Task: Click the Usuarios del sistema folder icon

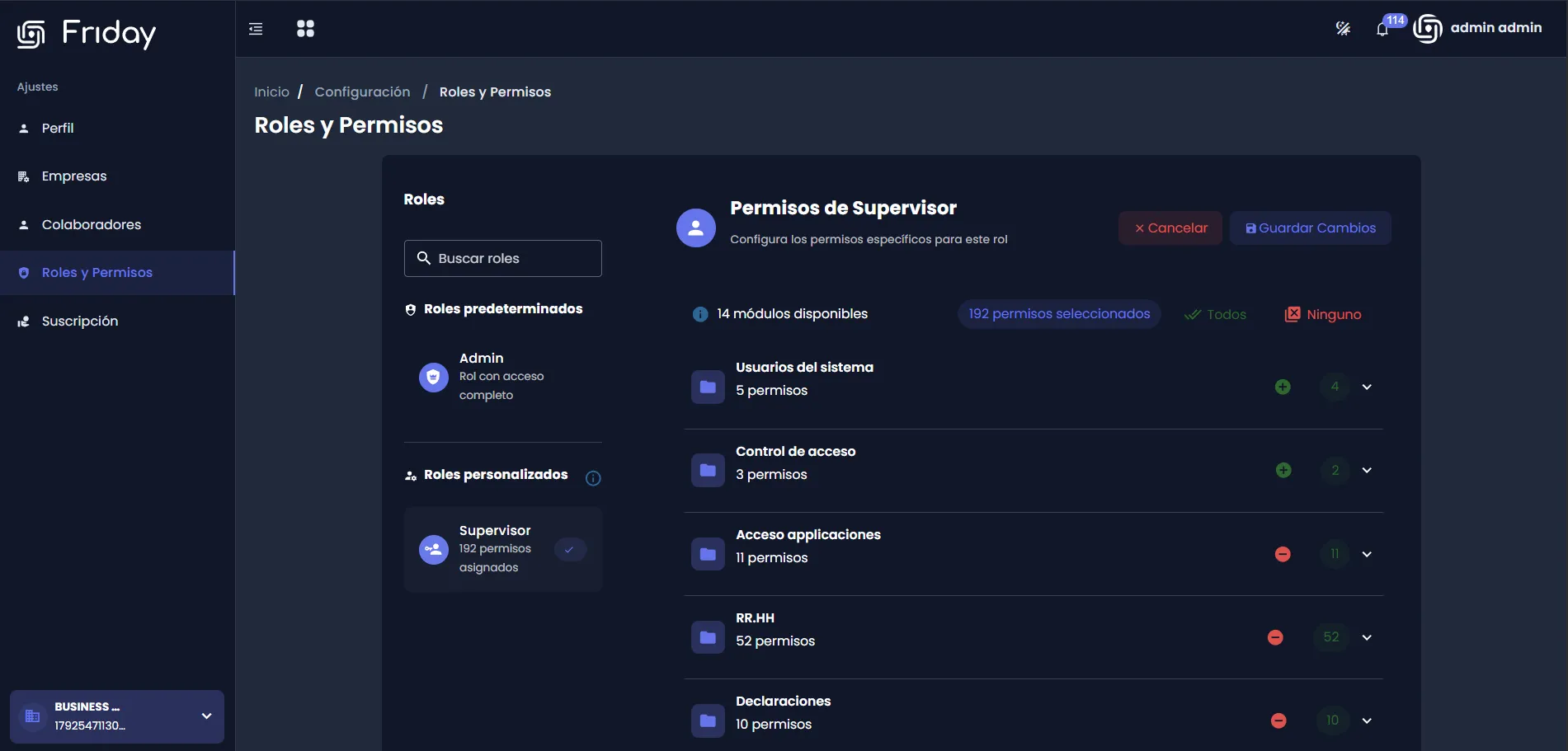Action: pyautogui.click(x=708, y=387)
